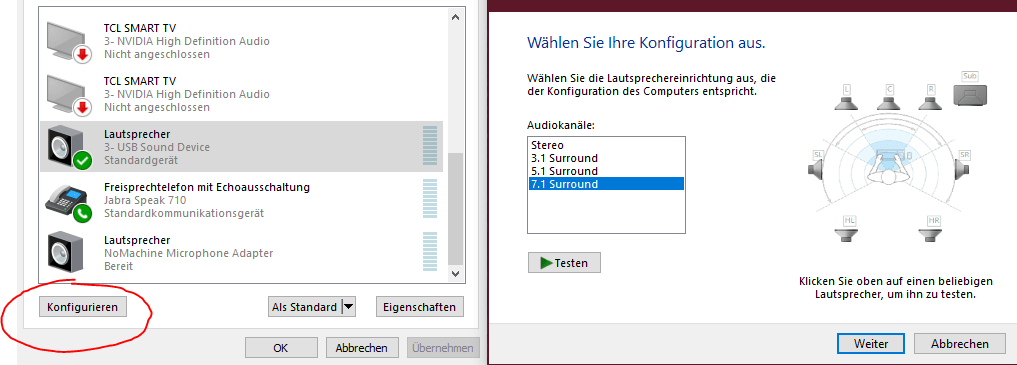Click level meter of Jabra Speak 710
Viewport: 1017px width, 365px height.
click(x=429, y=200)
